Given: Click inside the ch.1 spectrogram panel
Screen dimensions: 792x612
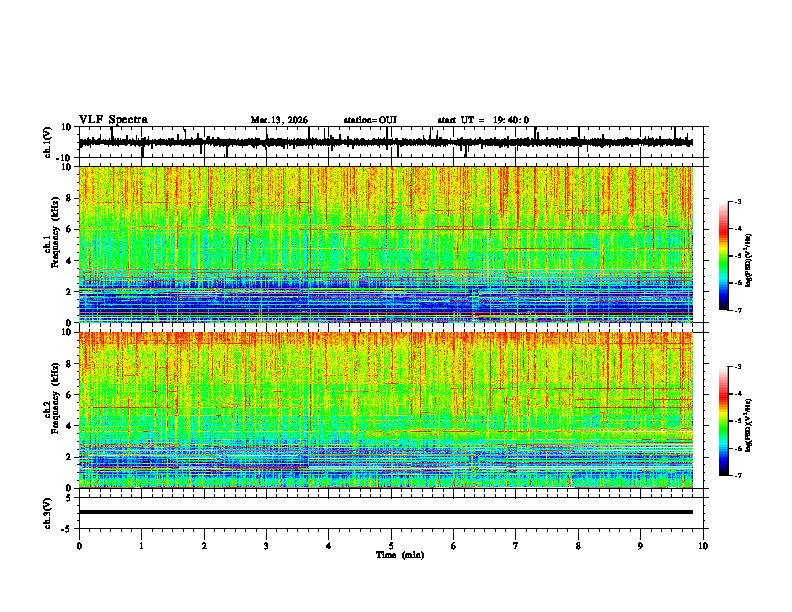Looking at the screenshot, I should [385, 244].
